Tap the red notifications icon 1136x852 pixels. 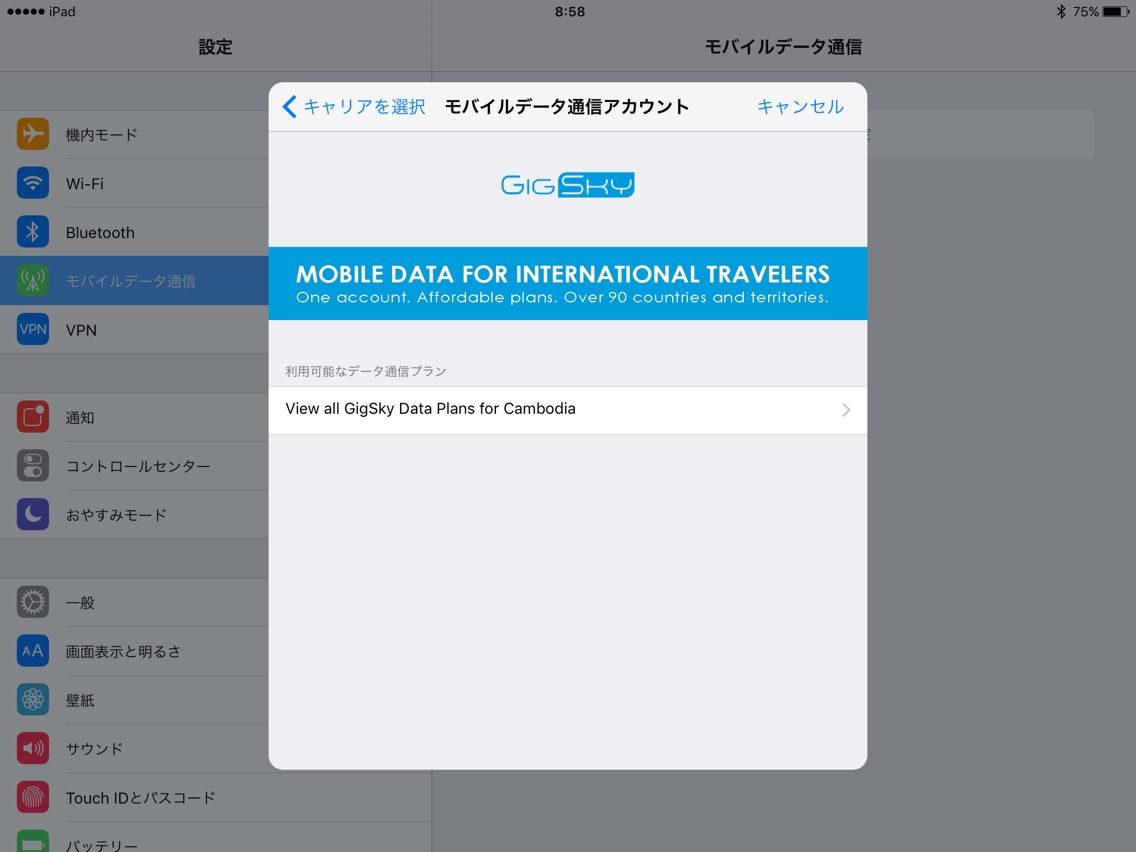pyautogui.click(x=33, y=417)
